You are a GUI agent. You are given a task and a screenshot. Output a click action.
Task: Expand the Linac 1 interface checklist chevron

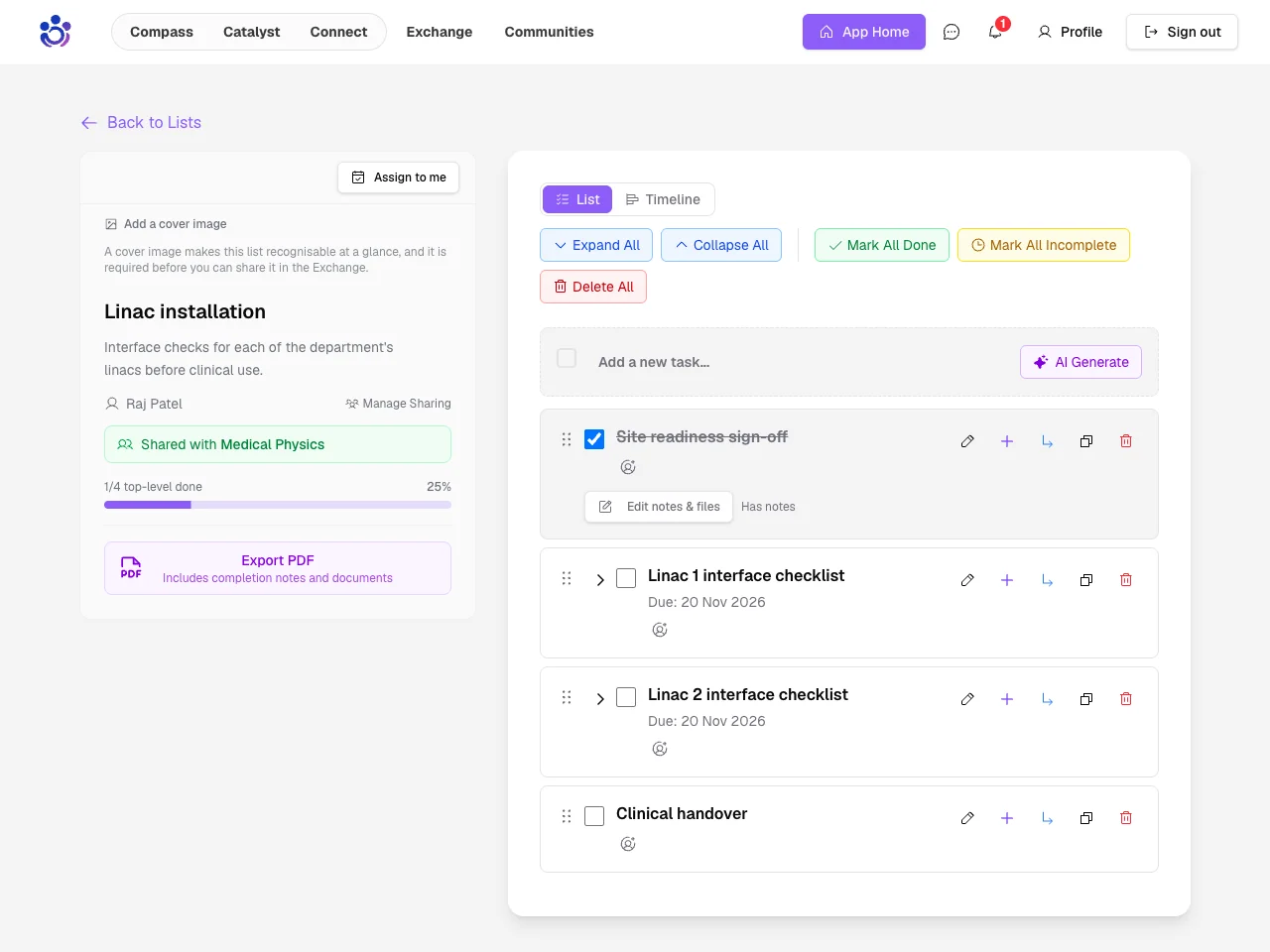pos(600,580)
